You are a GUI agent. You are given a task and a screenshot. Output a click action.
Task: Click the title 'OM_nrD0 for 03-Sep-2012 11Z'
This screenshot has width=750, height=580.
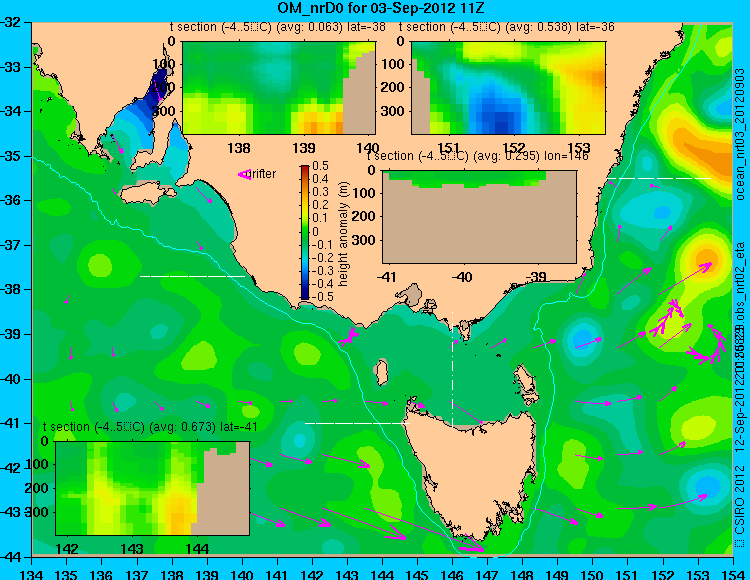click(381, 8)
